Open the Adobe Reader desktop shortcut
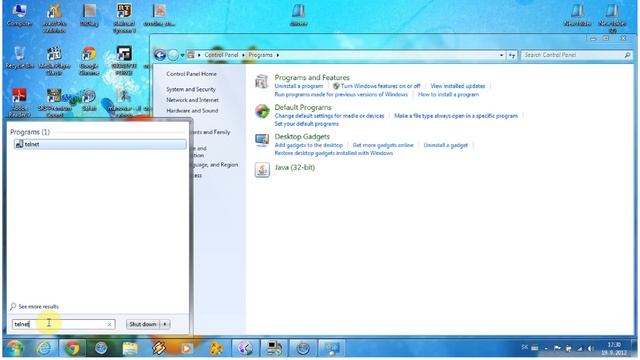 [x=19, y=103]
